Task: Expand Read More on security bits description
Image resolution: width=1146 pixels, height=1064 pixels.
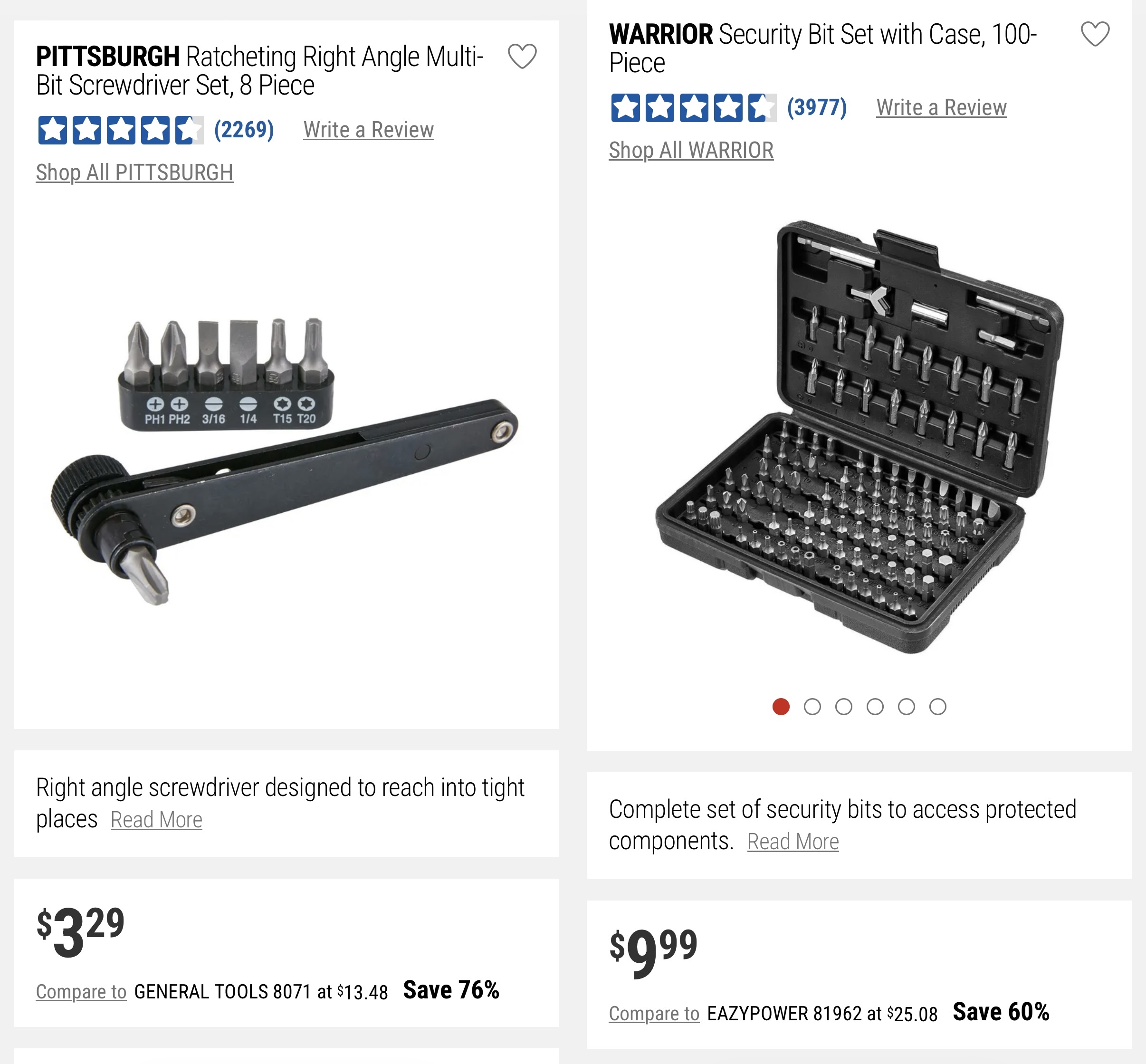Action: coord(793,842)
